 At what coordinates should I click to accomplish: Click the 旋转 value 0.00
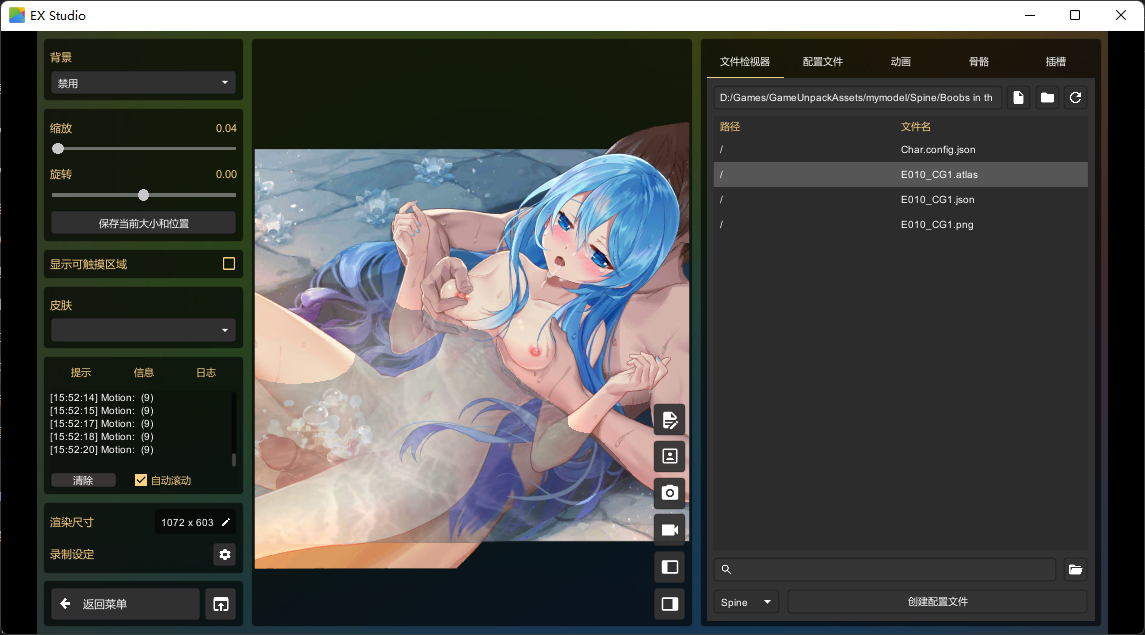click(x=226, y=174)
